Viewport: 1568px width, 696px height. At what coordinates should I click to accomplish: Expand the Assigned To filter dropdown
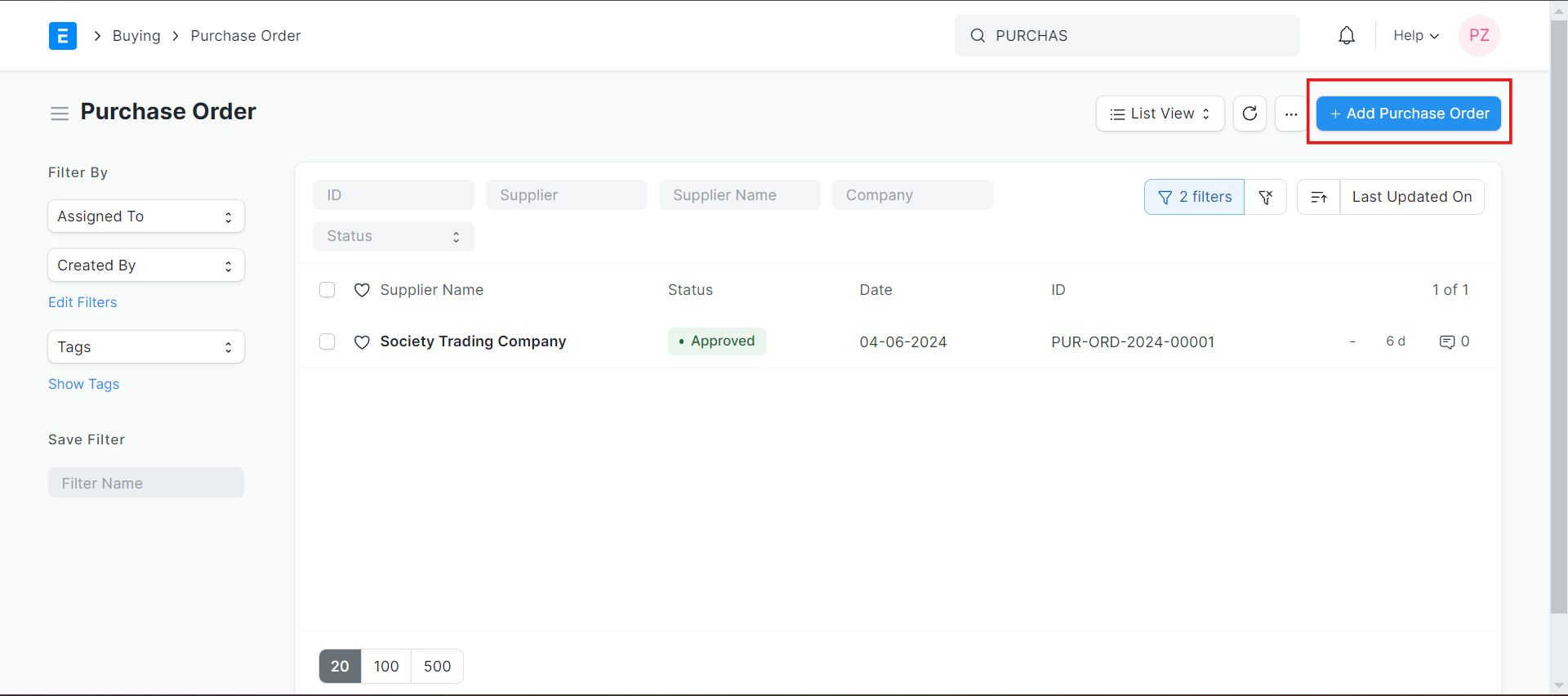(146, 216)
